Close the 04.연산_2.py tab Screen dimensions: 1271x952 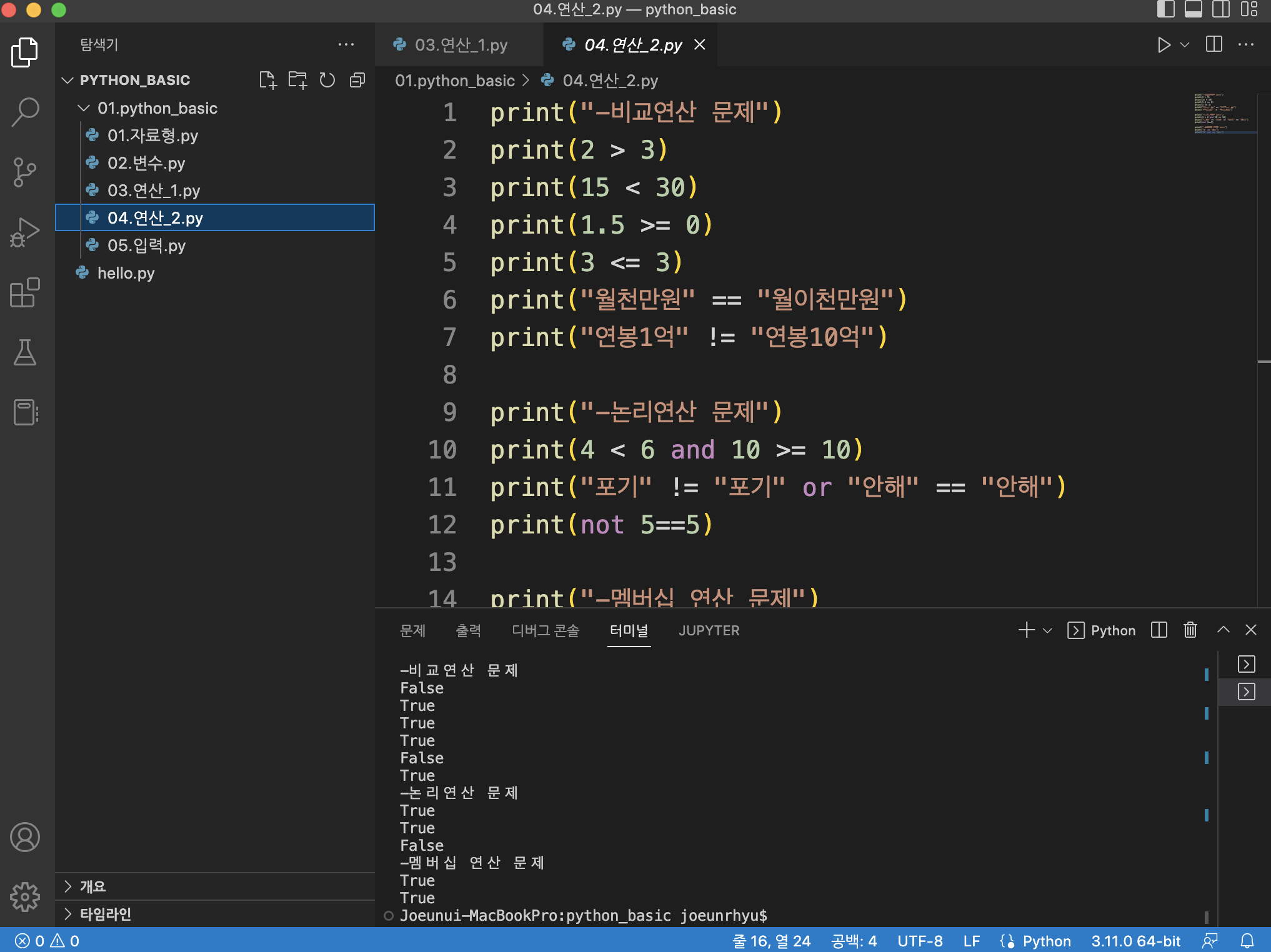(x=700, y=44)
